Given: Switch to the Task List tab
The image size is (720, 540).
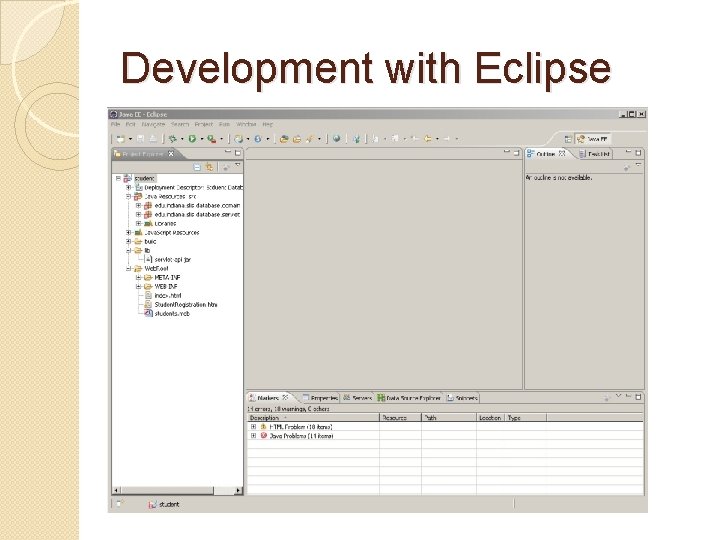Looking at the screenshot, I should (x=595, y=154).
